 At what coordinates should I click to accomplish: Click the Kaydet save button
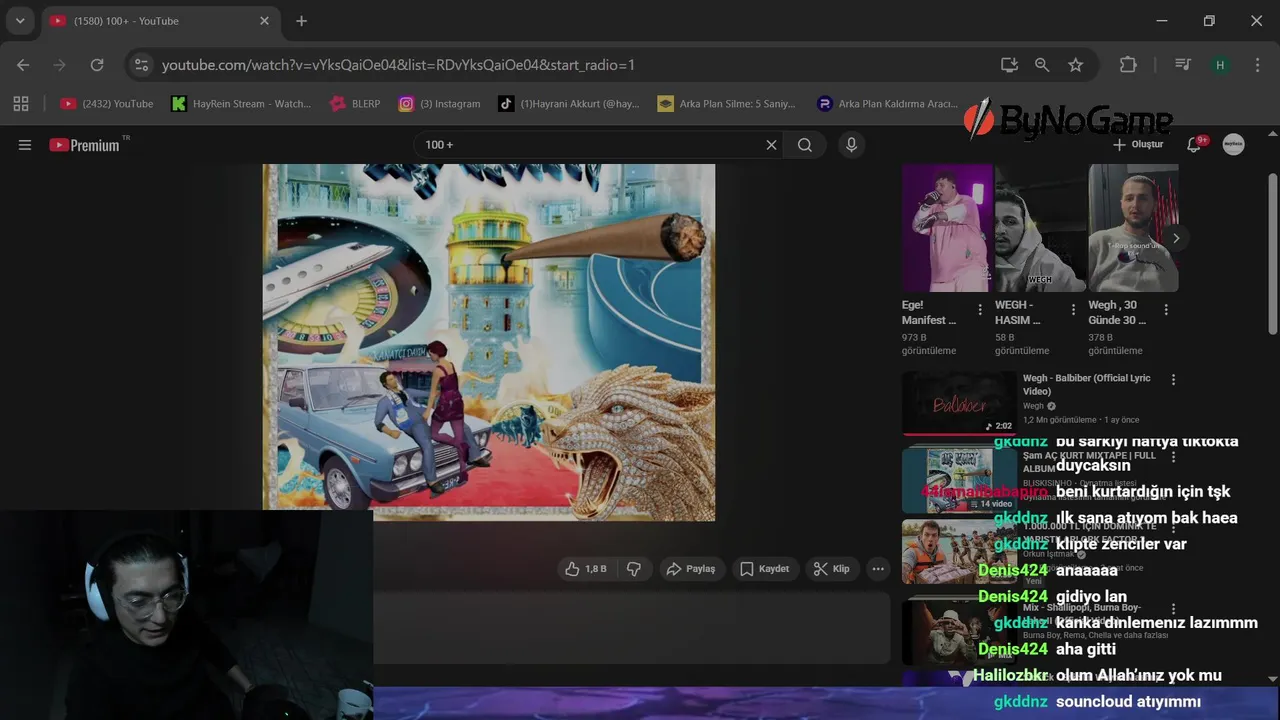[x=765, y=569]
